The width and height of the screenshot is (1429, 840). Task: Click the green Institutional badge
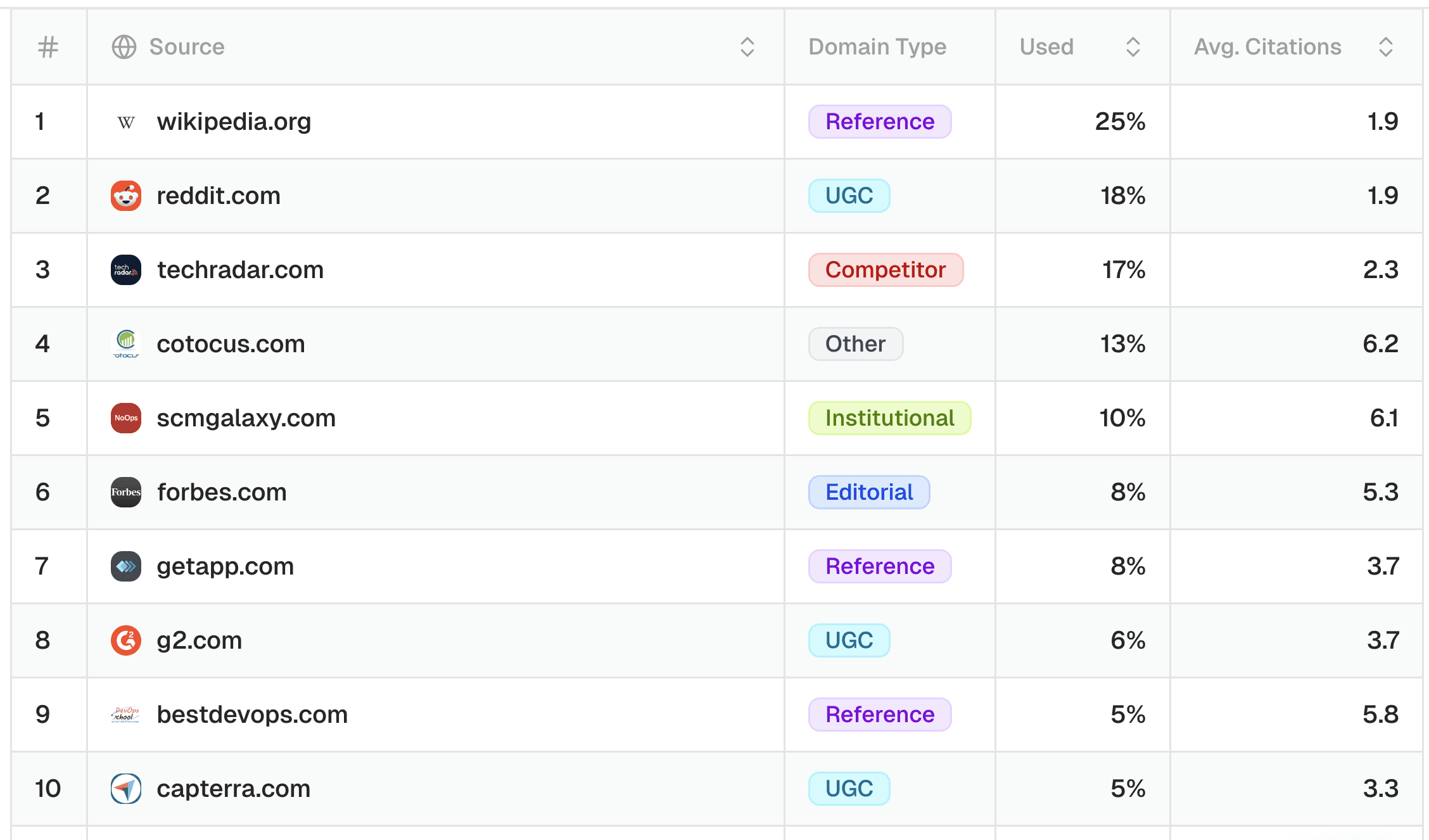(889, 418)
